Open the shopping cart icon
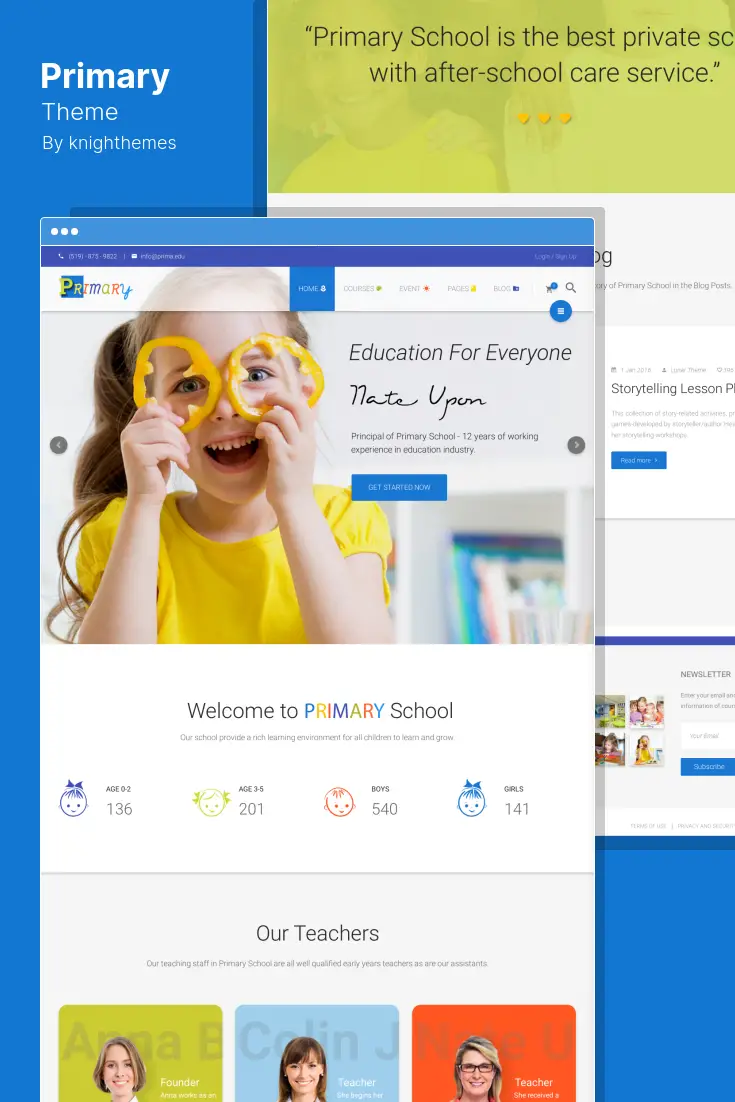The image size is (735, 1102). pos(551,287)
